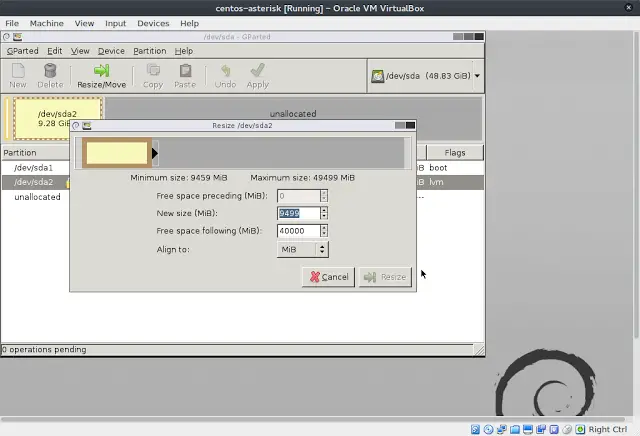Open the VirtualBox View menu
This screenshot has width=640, height=436.
(x=84, y=23)
